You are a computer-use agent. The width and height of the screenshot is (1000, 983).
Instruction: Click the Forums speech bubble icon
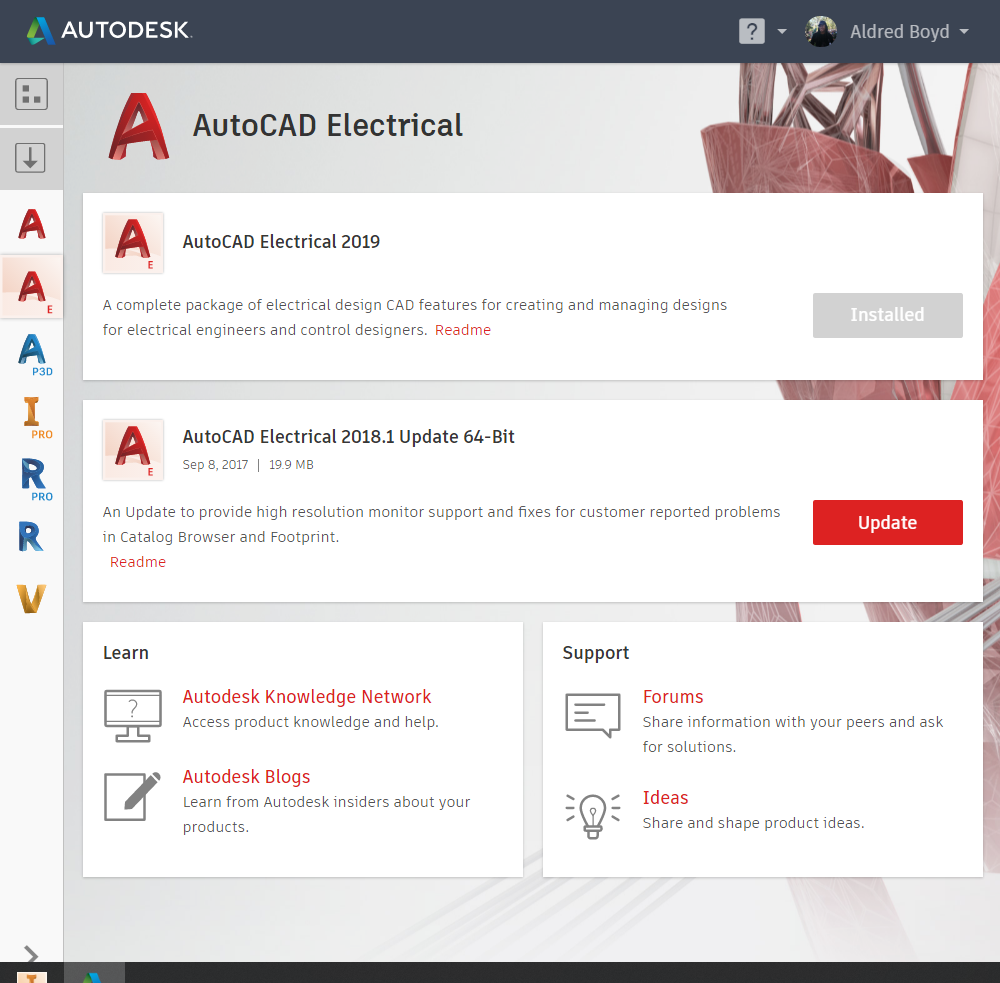click(592, 713)
